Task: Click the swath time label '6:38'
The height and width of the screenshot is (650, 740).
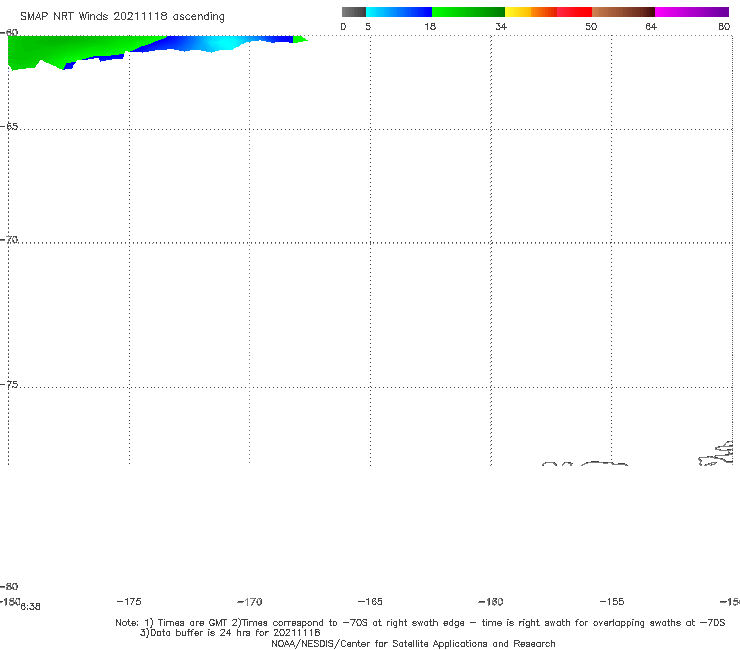Action: click(30, 607)
